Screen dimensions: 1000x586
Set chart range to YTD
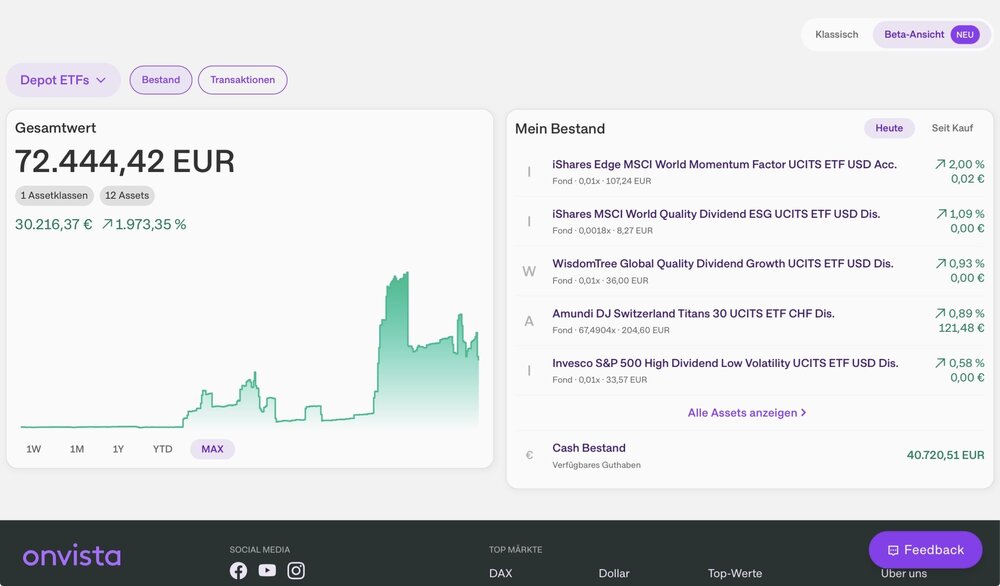coord(163,449)
